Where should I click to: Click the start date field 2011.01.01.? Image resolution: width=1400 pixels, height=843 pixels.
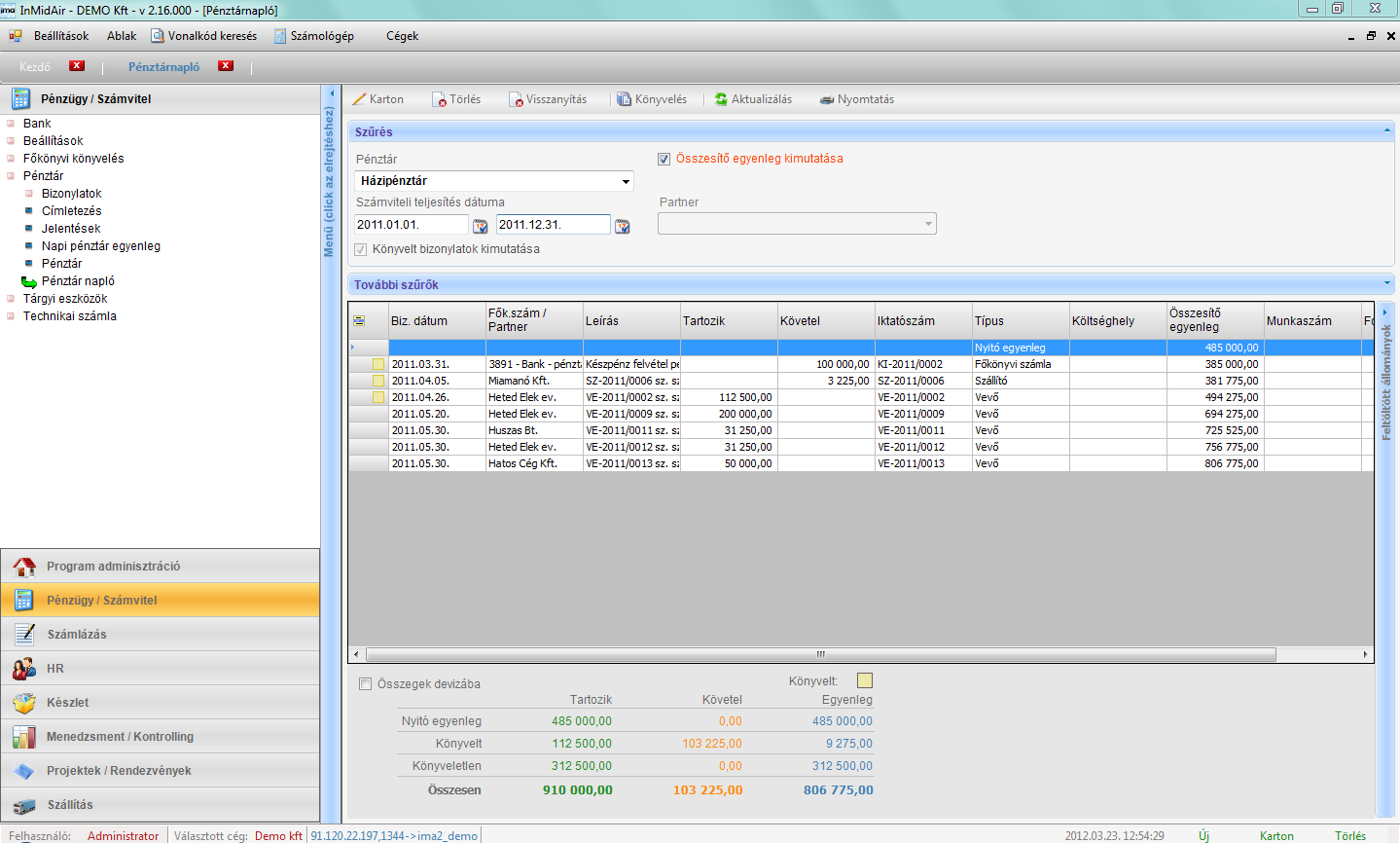(411, 225)
